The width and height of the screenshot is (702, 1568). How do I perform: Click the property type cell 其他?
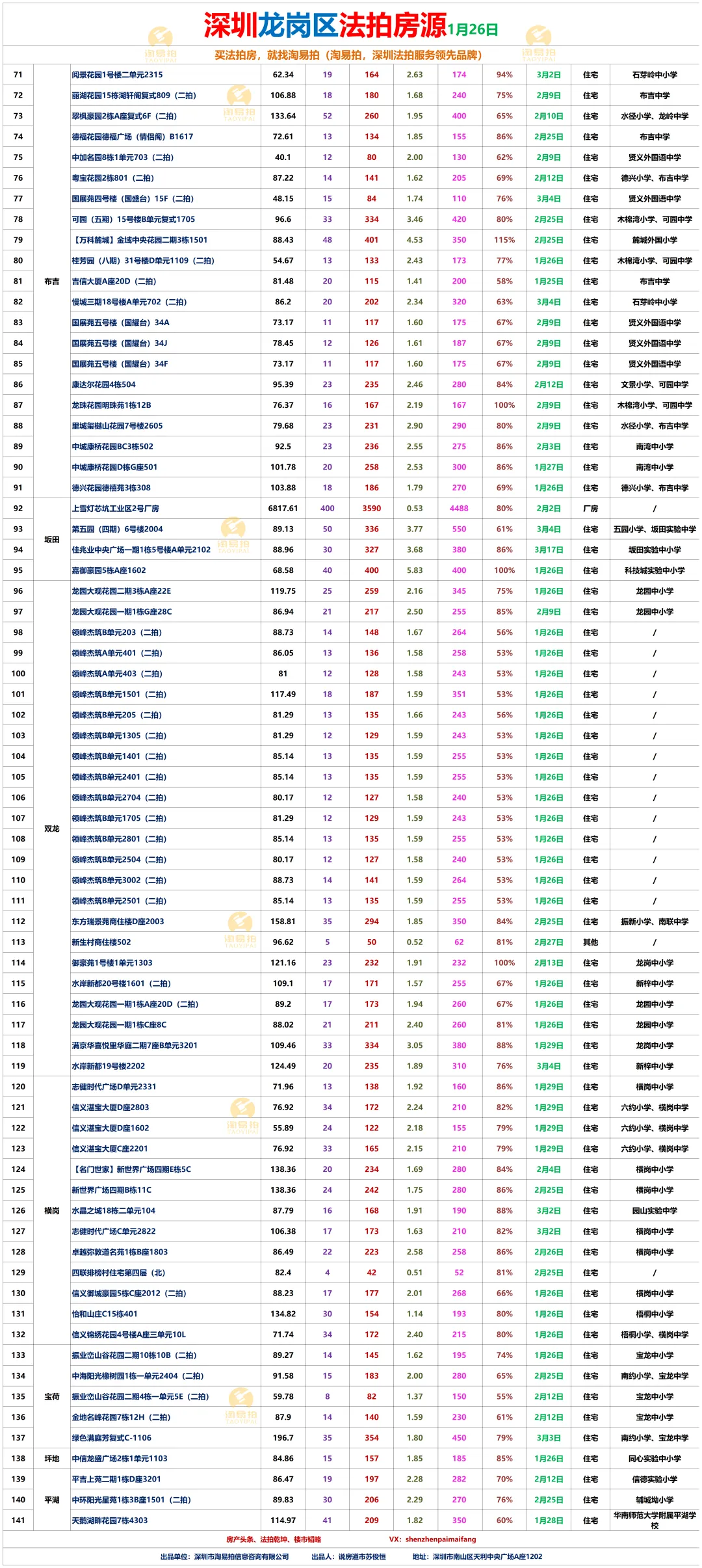(591, 942)
